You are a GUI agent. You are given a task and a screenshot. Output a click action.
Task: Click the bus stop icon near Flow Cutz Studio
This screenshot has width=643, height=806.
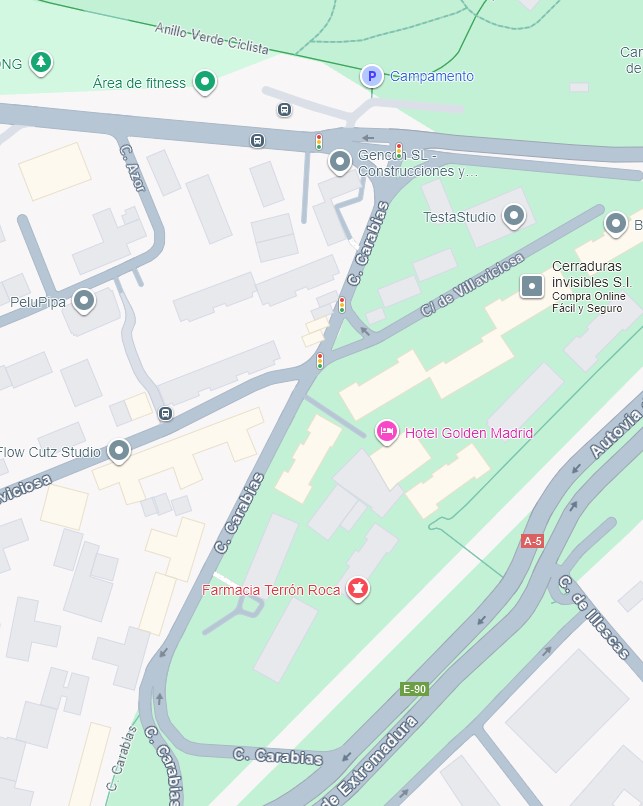166,413
